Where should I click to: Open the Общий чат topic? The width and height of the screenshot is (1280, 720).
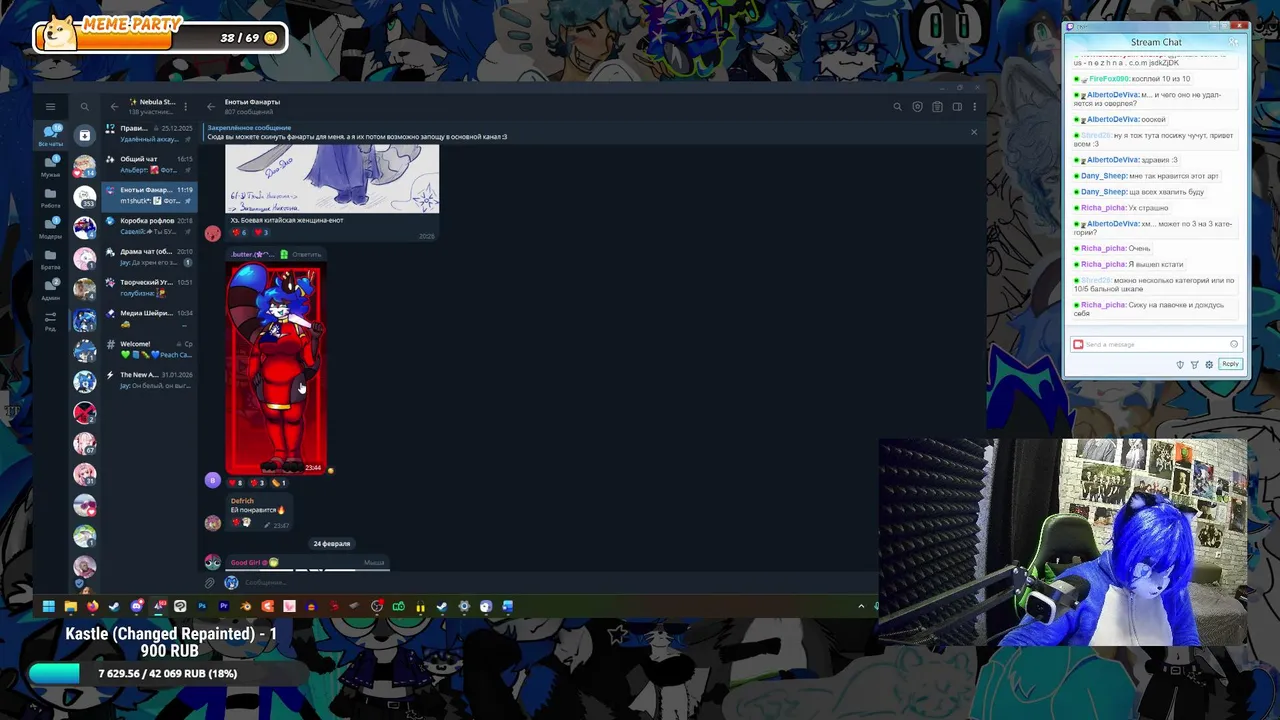point(150,165)
